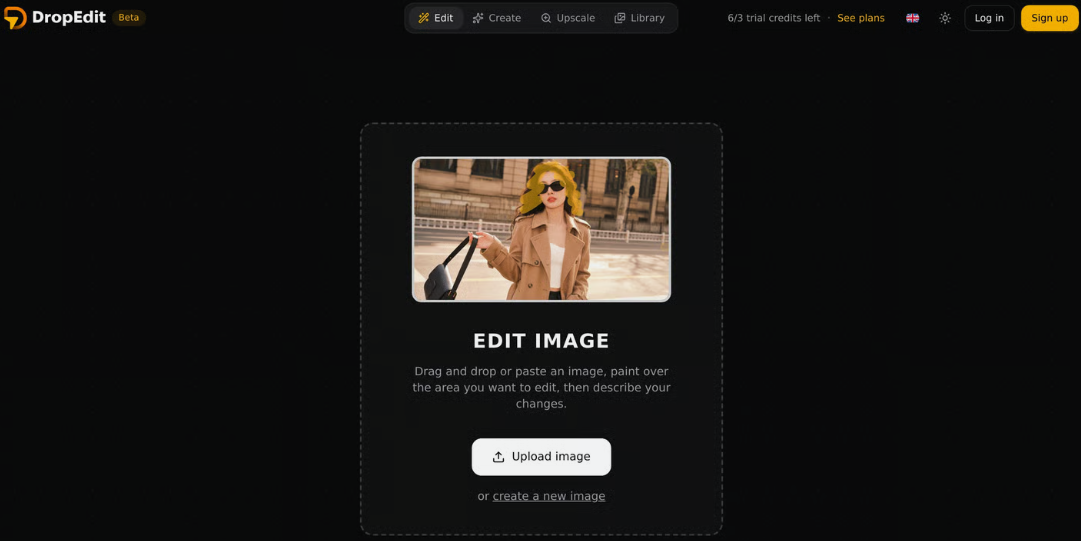Image resolution: width=1081 pixels, height=541 pixels.
Task: Click the Library stack icon
Action: point(620,18)
